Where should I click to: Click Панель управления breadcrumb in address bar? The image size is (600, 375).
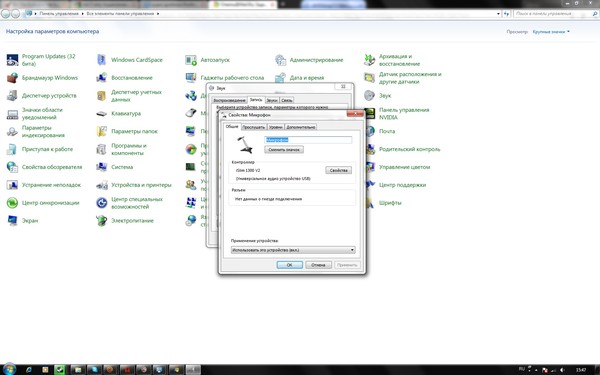pos(59,14)
